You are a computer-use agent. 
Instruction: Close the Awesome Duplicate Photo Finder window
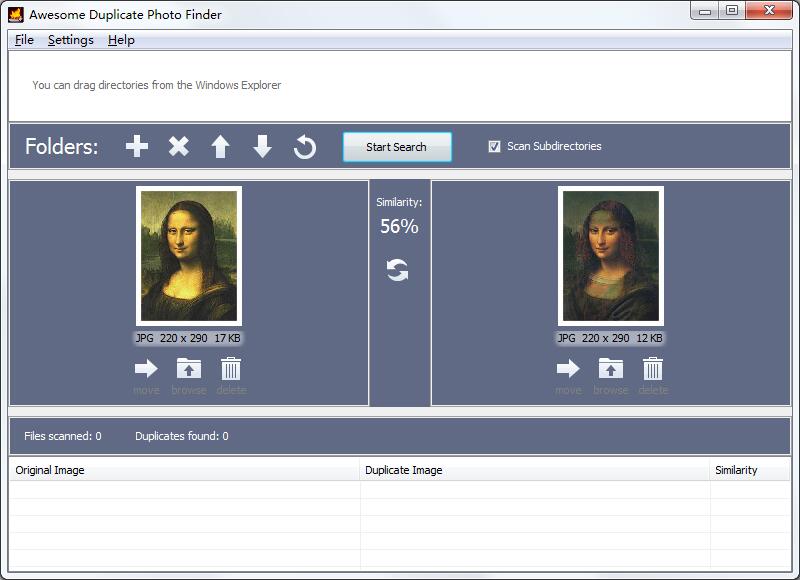tap(769, 11)
